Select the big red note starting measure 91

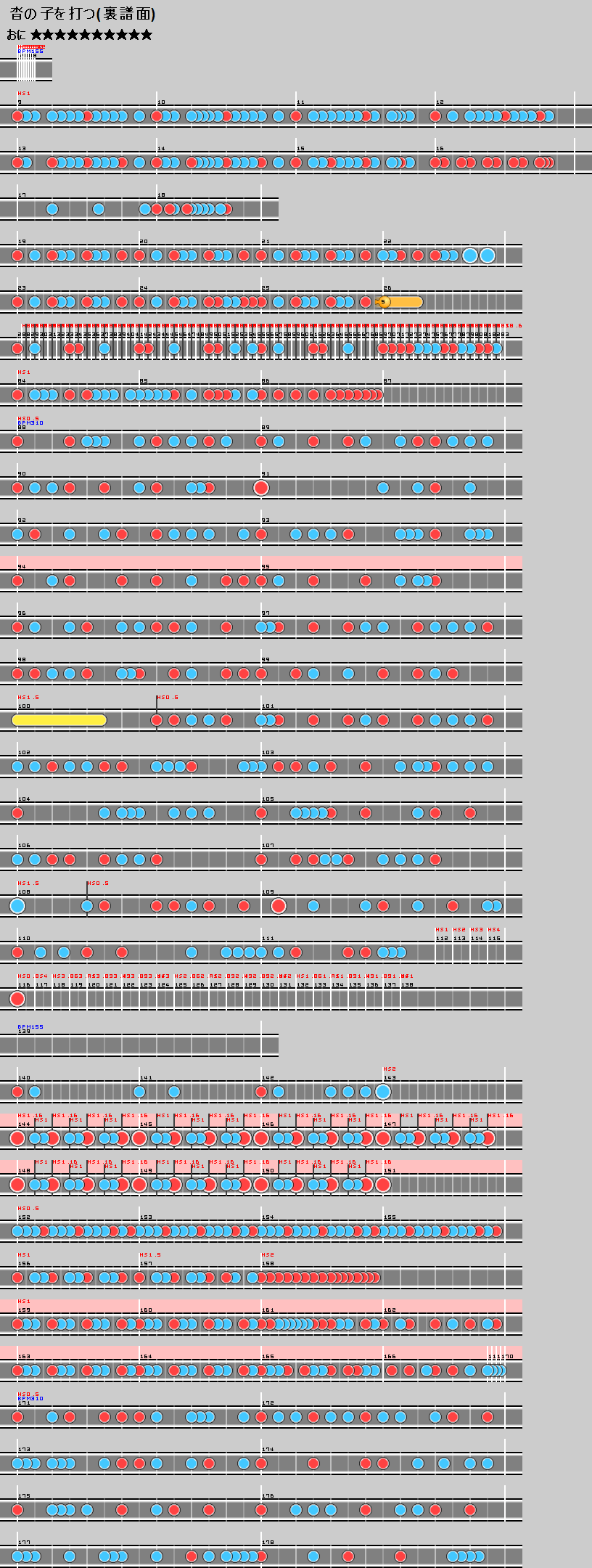[x=261, y=488]
